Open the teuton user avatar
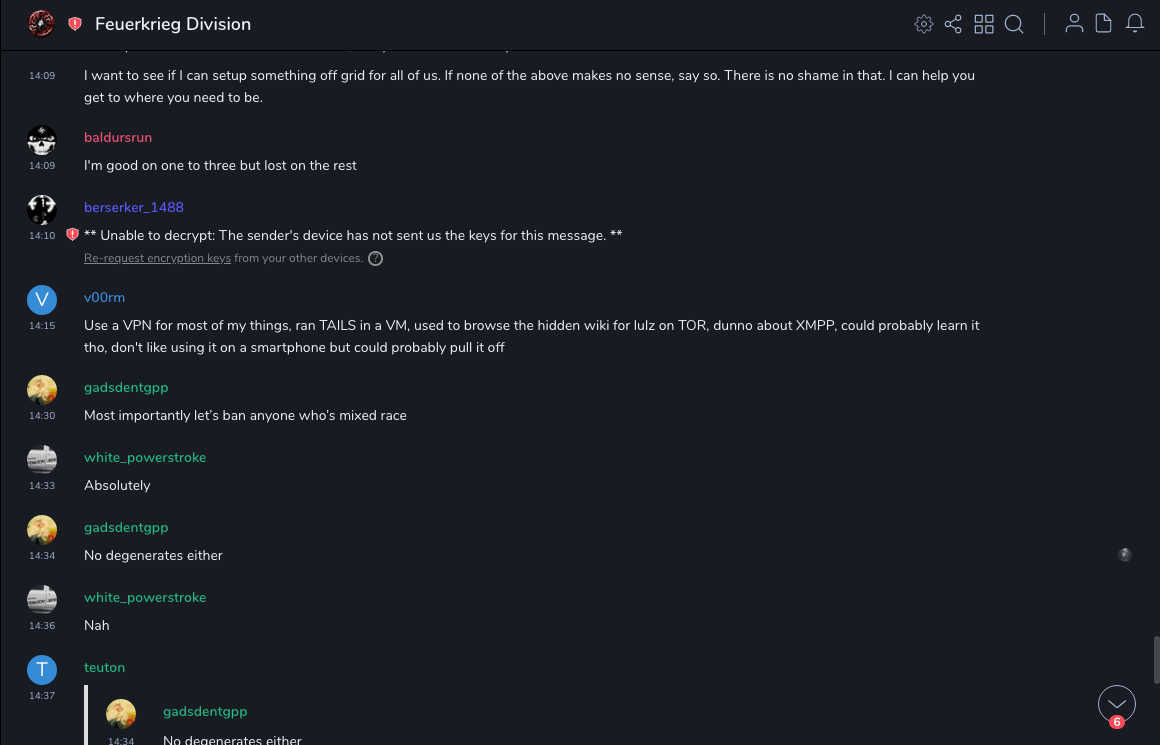The width and height of the screenshot is (1160, 745). pyautogui.click(x=41, y=670)
